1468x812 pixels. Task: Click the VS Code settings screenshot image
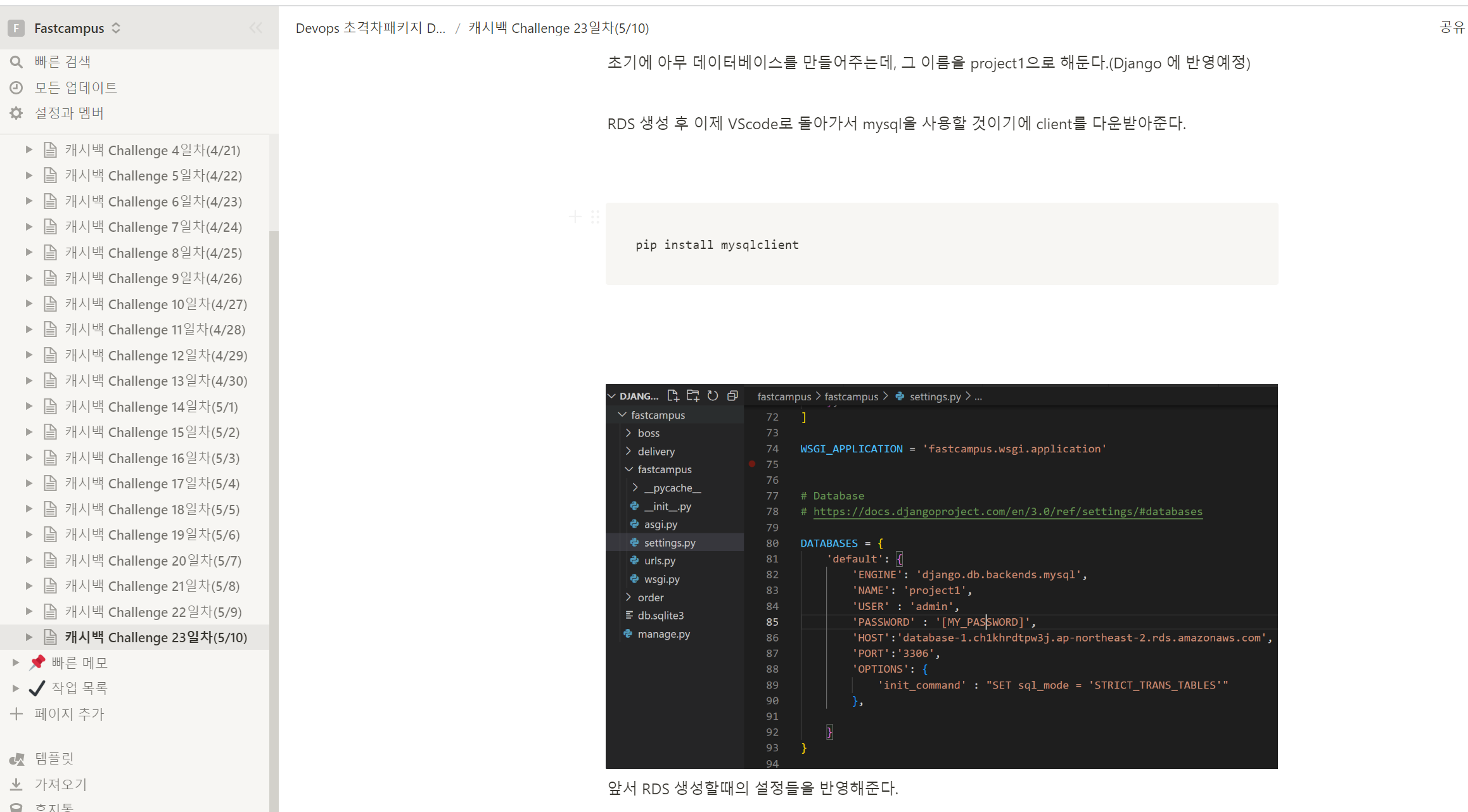click(x=941, y=576)
